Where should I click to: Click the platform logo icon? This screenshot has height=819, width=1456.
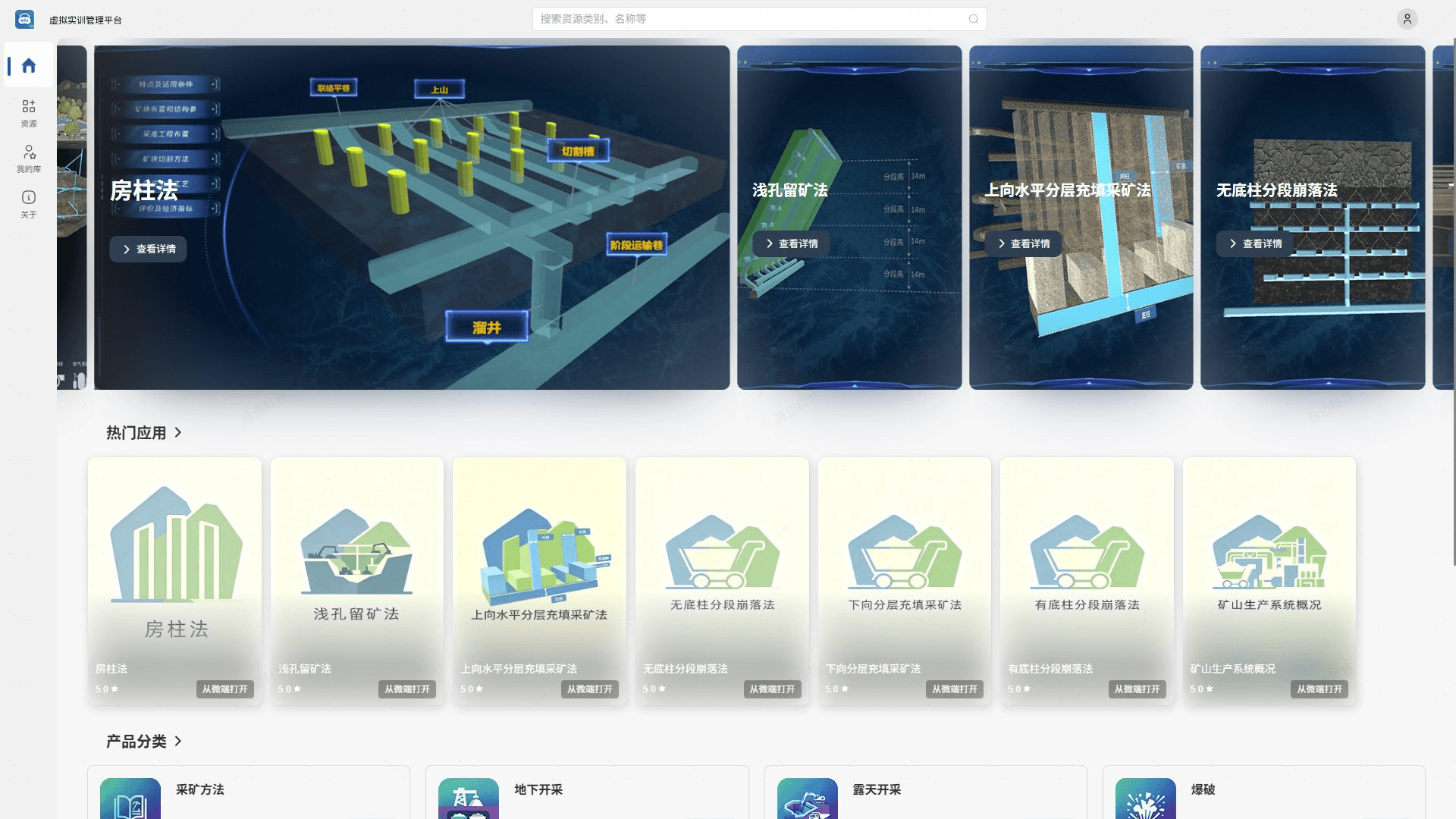[x=25, y=19]
